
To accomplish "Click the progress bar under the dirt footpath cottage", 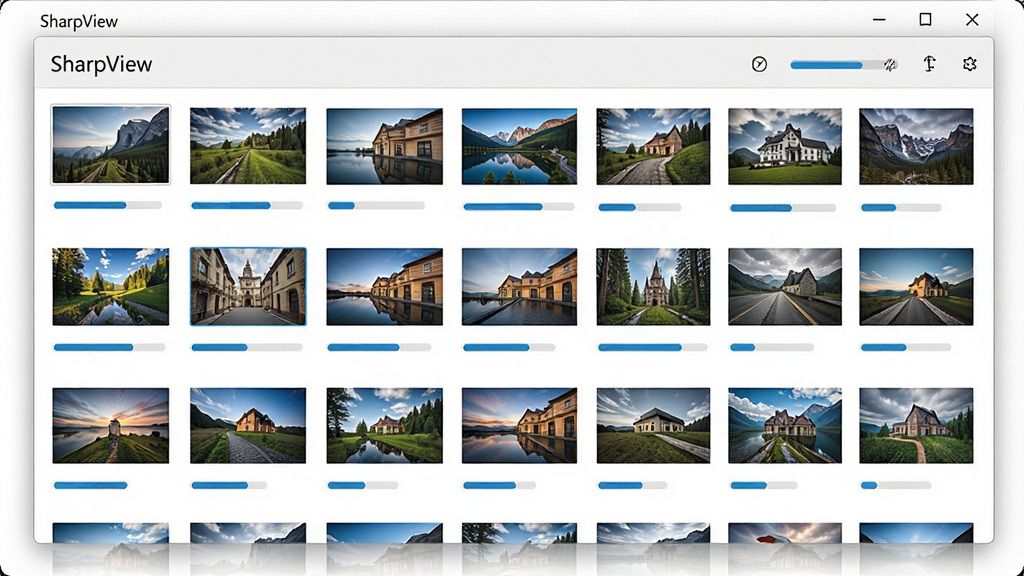I will tap(896, 485).
